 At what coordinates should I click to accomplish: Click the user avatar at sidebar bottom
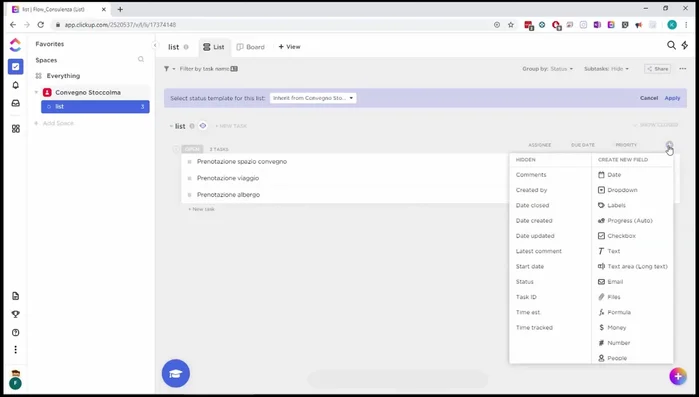click(x=16, y=383)
